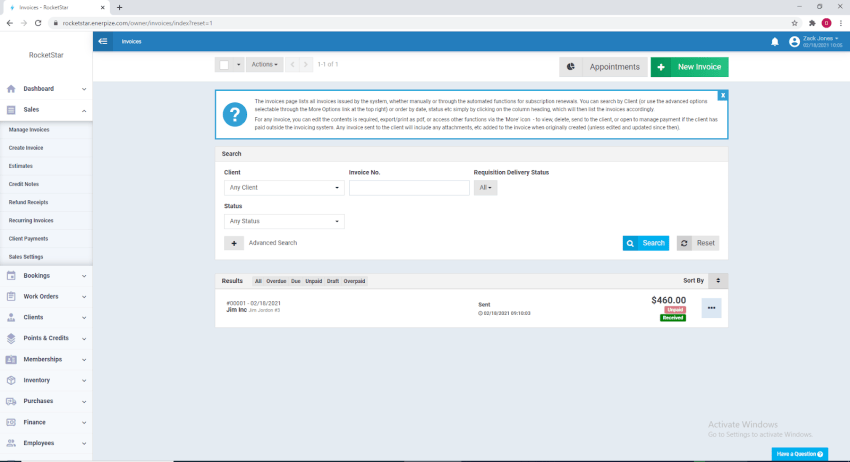This screenshot has height=462, width=850.
Task: Open Credit Notes in the sidebar
Action: (24, 184)
